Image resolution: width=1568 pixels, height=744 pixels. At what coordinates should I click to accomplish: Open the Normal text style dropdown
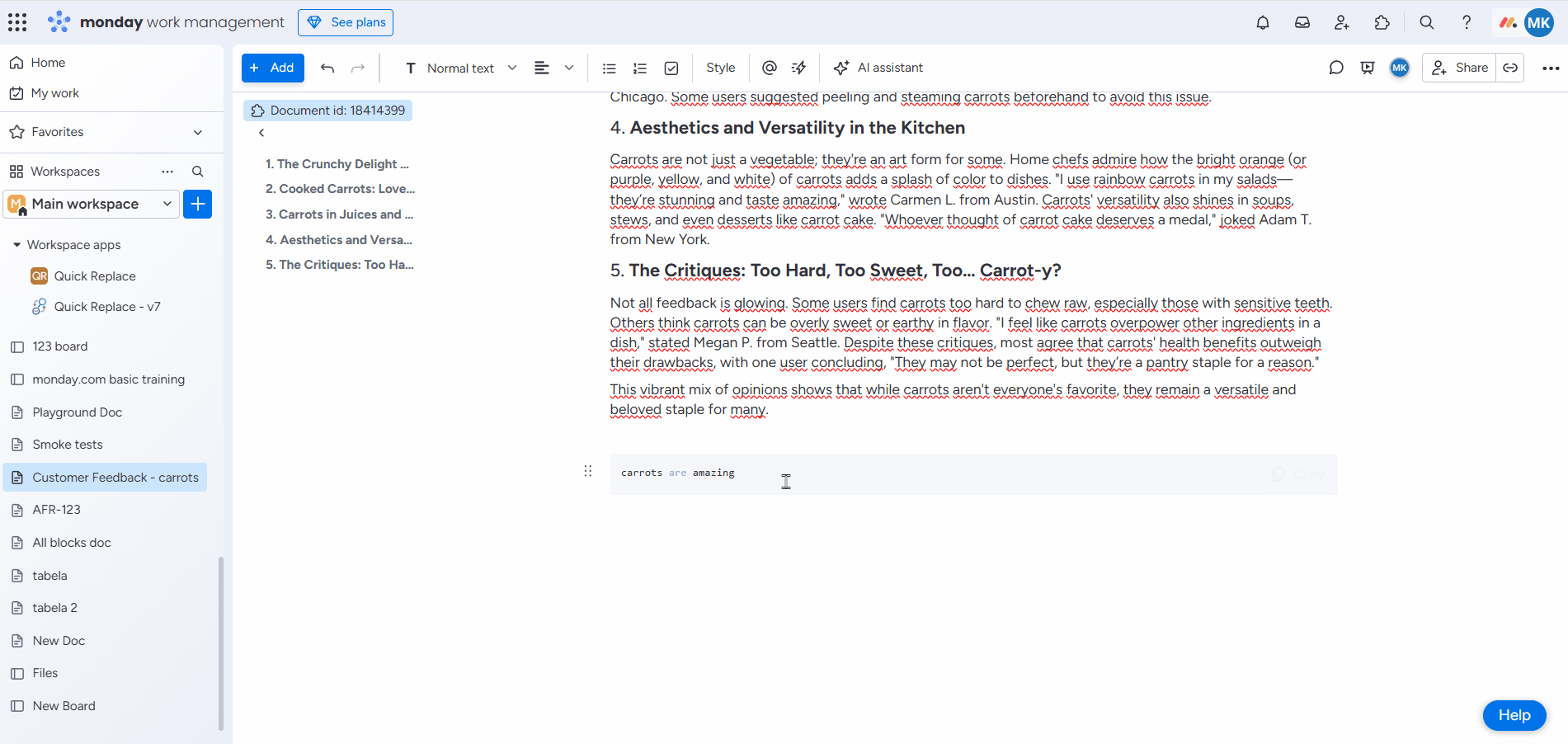(x=461, y=68)
